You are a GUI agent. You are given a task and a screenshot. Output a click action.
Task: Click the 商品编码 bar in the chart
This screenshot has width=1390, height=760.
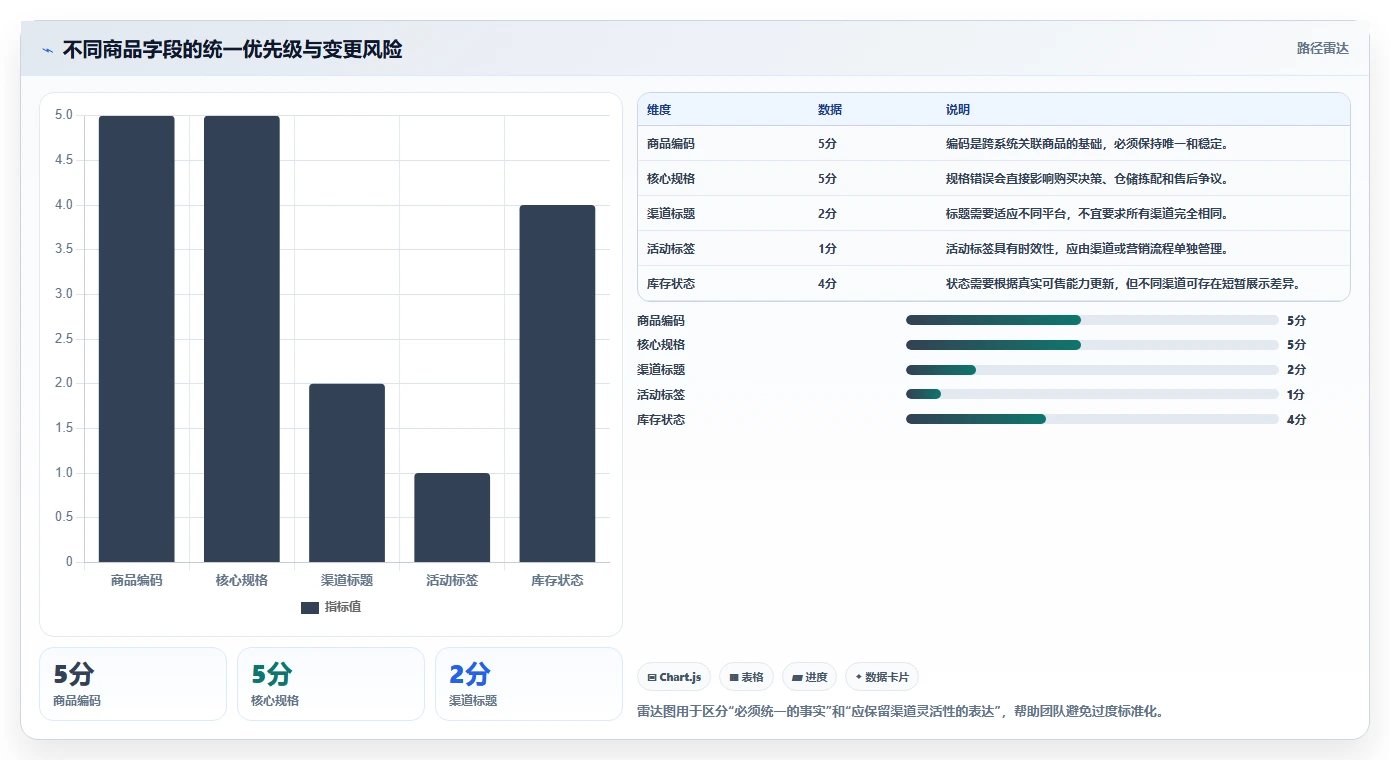point(137,339)
